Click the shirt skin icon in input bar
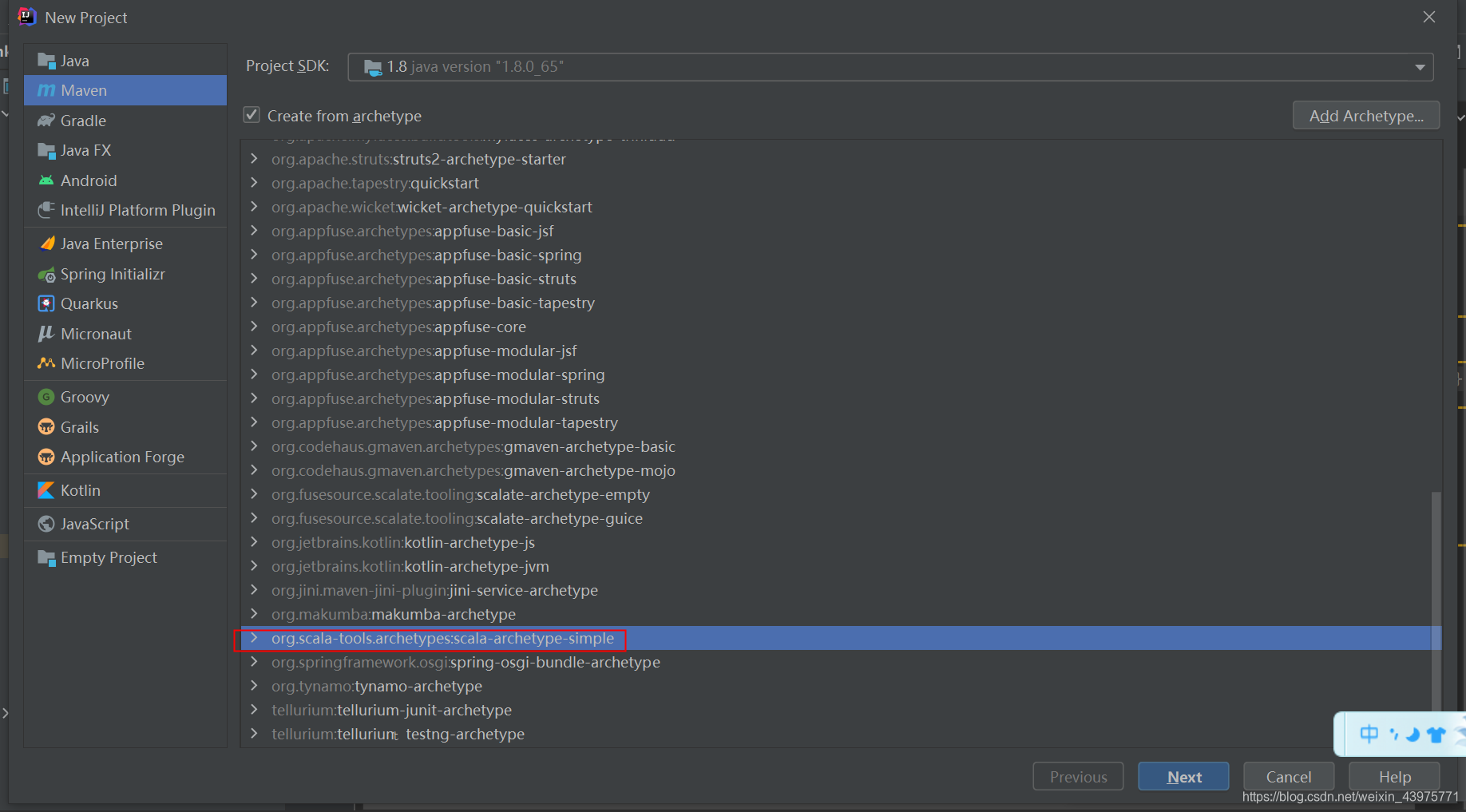This screenshot has height=812, width=1466. coord(1436,735)
